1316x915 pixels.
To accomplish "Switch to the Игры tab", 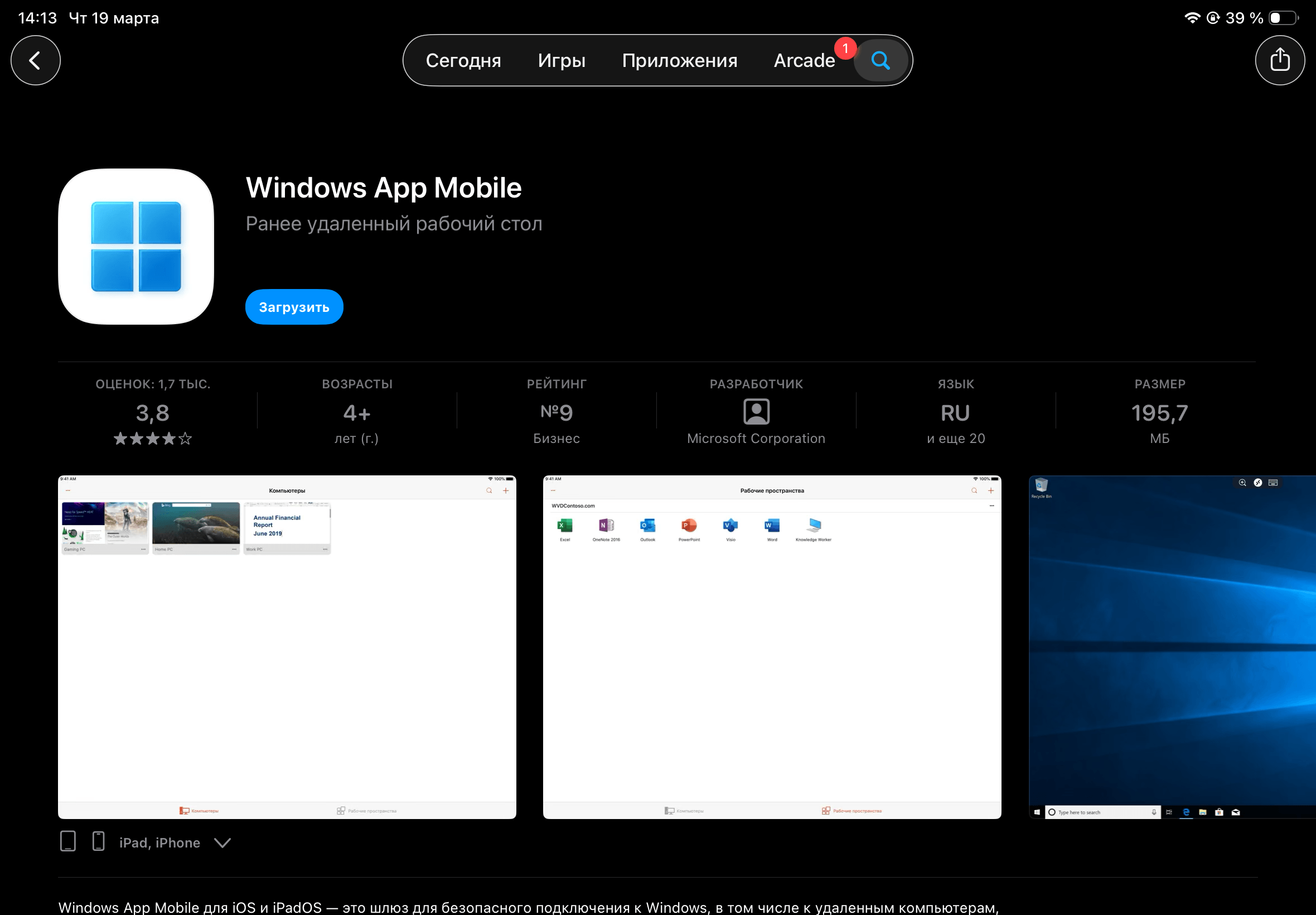I will [562, 60].
